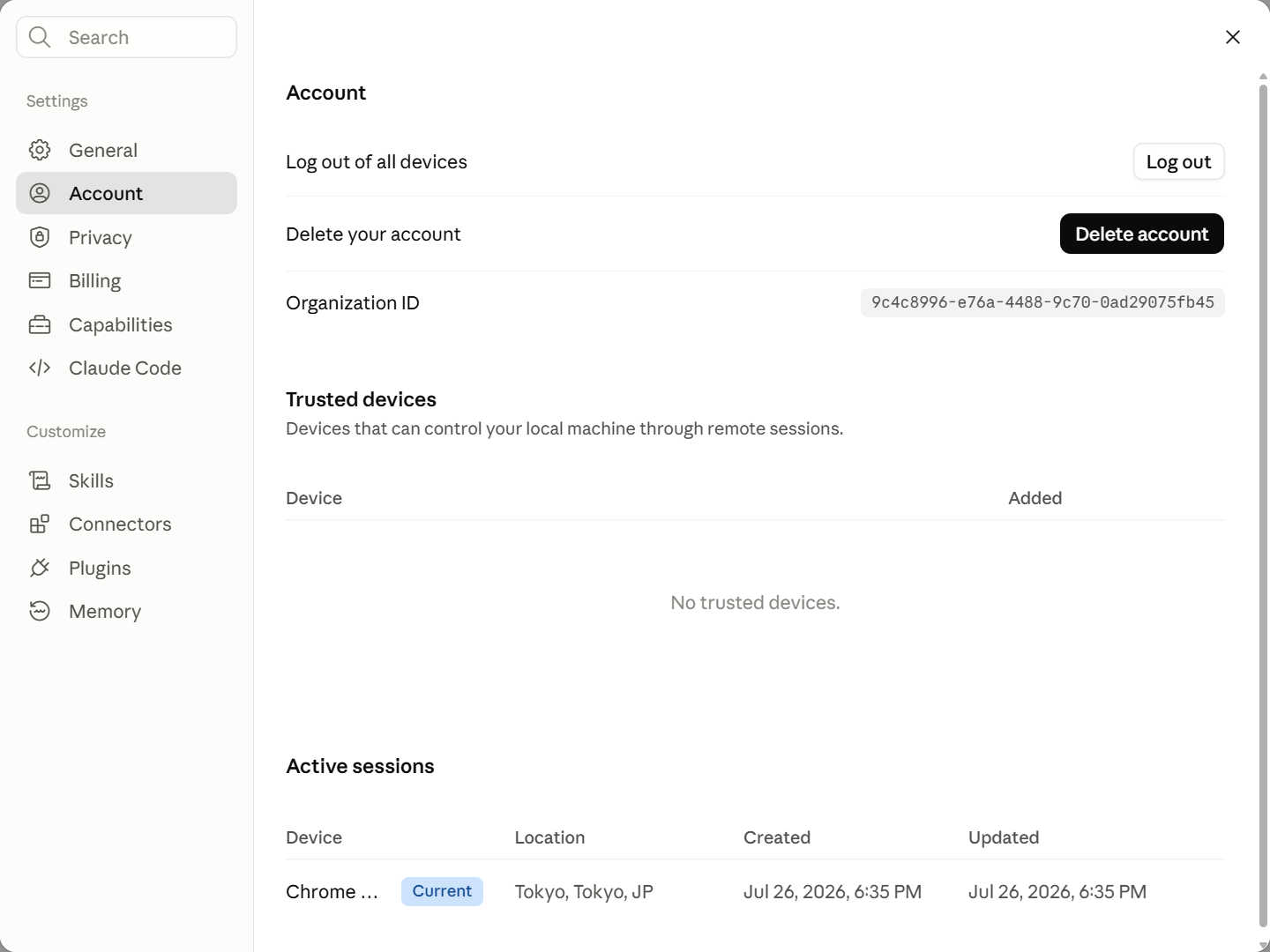Viewport: 1270px width, 952px height.
Task: Click the vertical scrollbar thumb
Action: tap(1263, 506)
